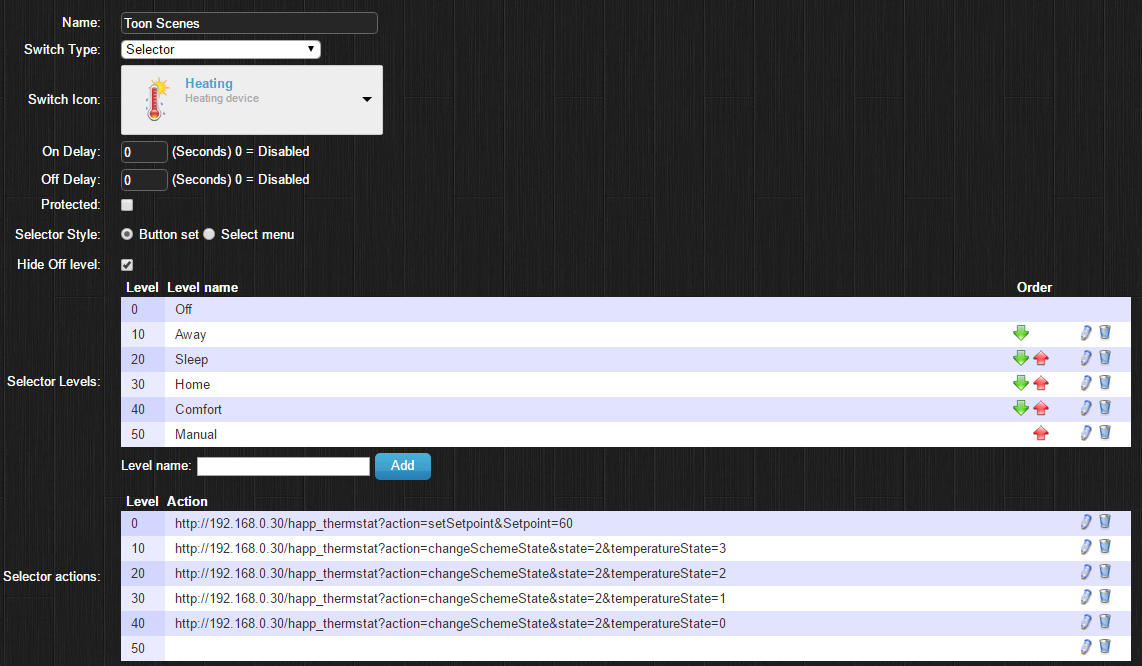The image size is (1142, 666).
Task: Choose the Select menu selector style
Action: 210,235
